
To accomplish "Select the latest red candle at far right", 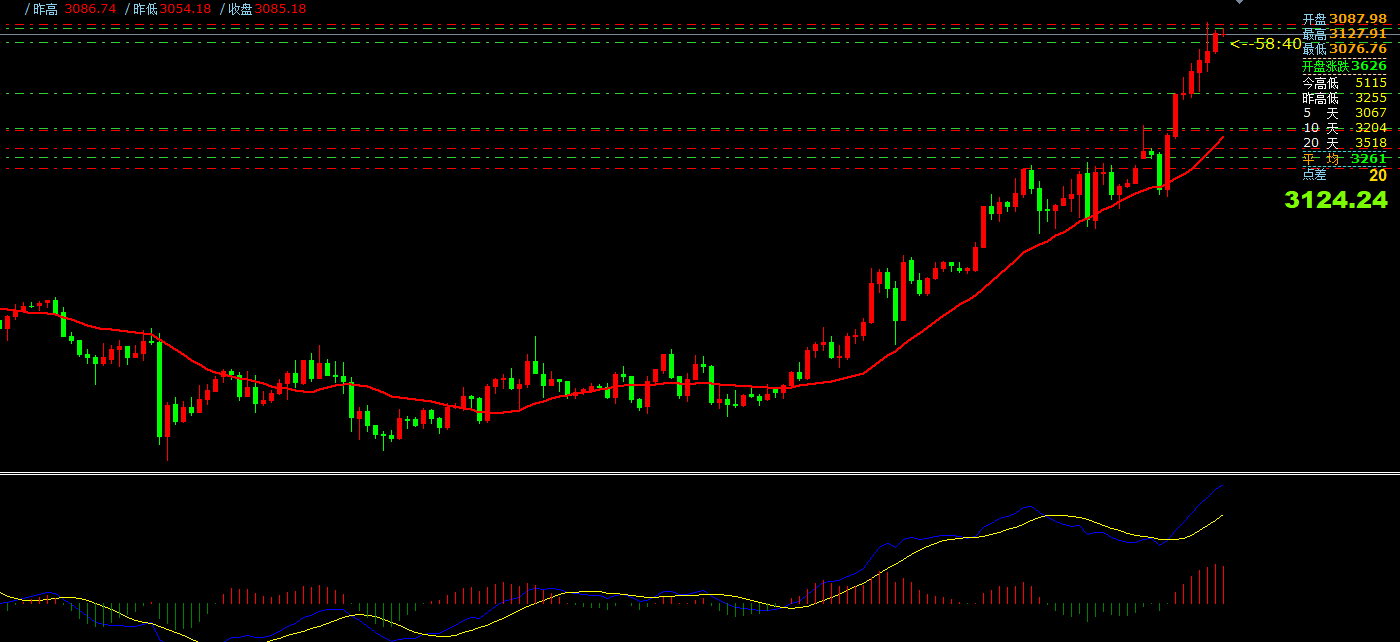I will [1215, 40].
